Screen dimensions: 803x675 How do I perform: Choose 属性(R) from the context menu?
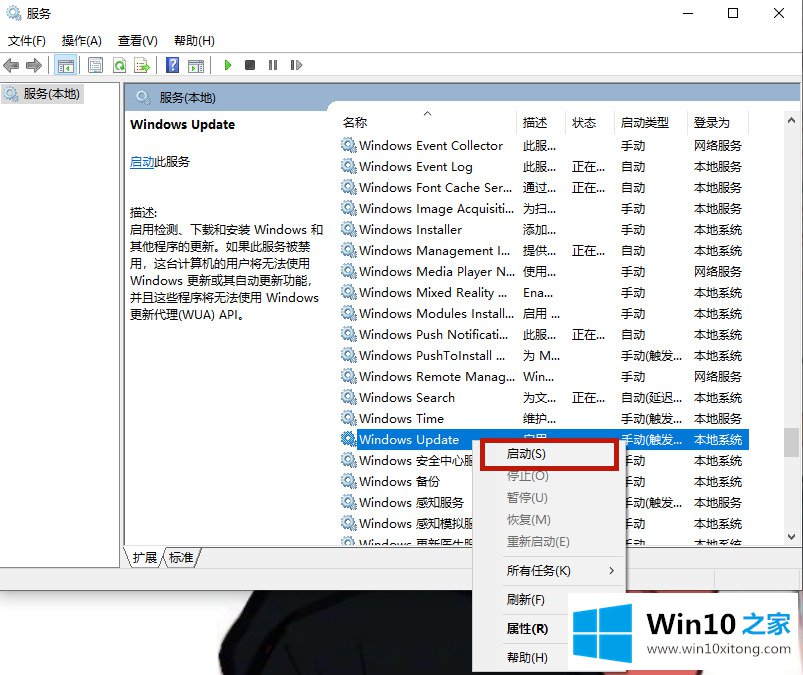527,628
